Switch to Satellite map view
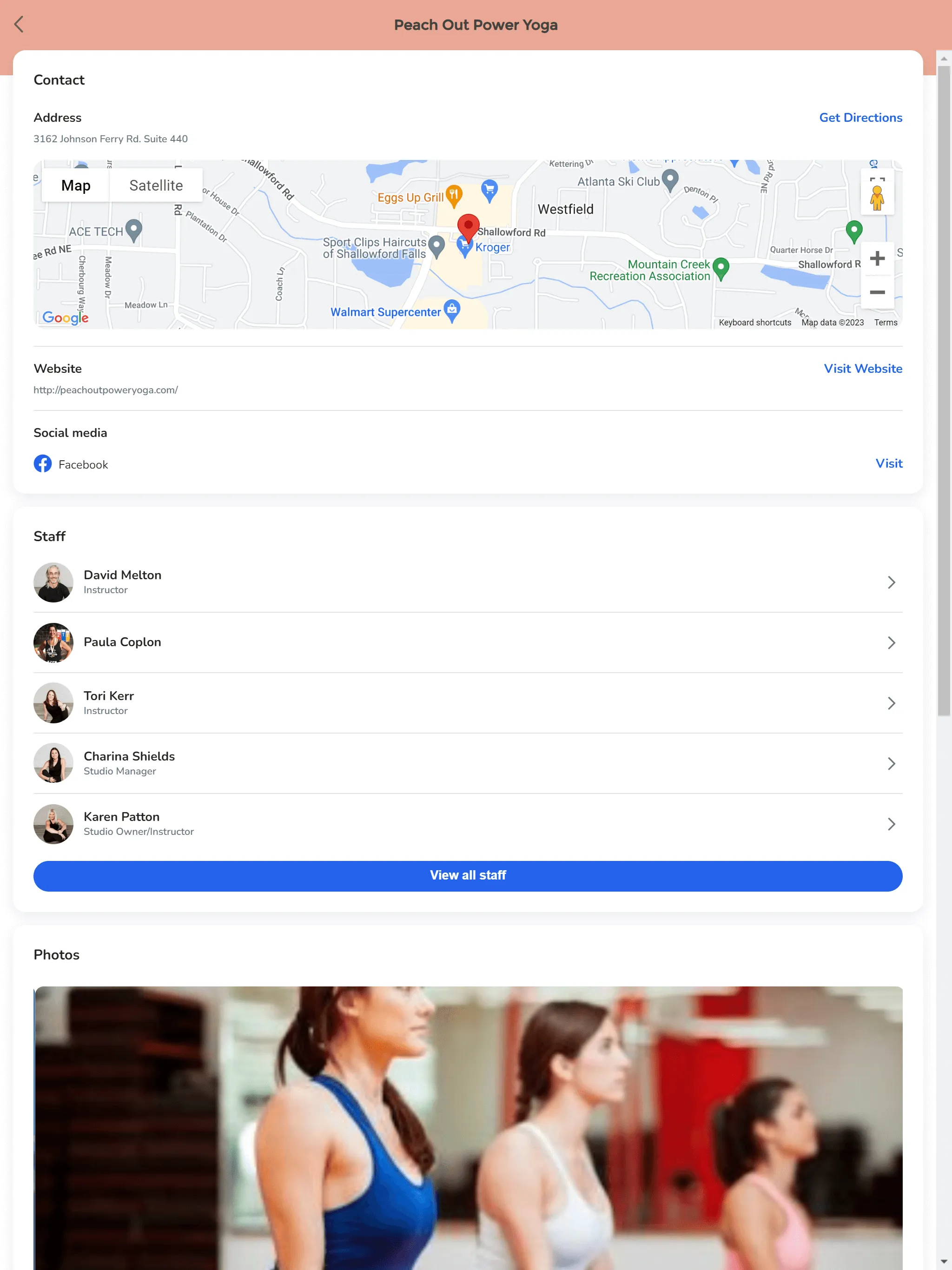Viewport: 952px width, 1270px height. tap(157, 185)
